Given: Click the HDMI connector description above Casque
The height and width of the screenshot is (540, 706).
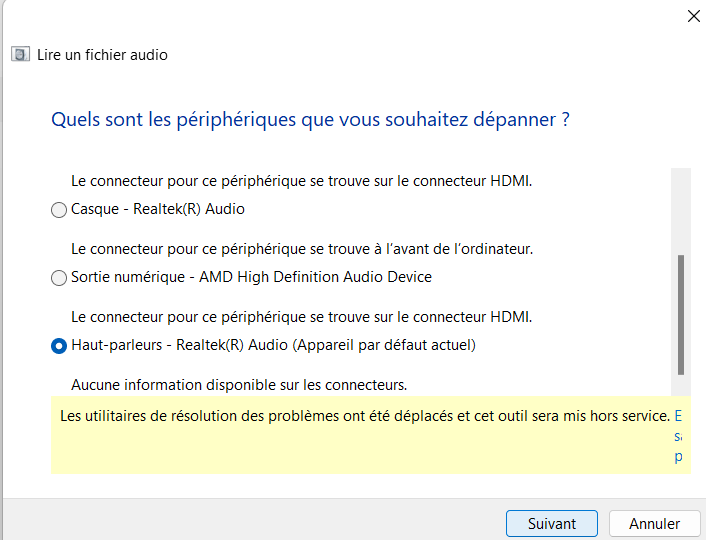Looking at the screenshot, I should [301, 181].
